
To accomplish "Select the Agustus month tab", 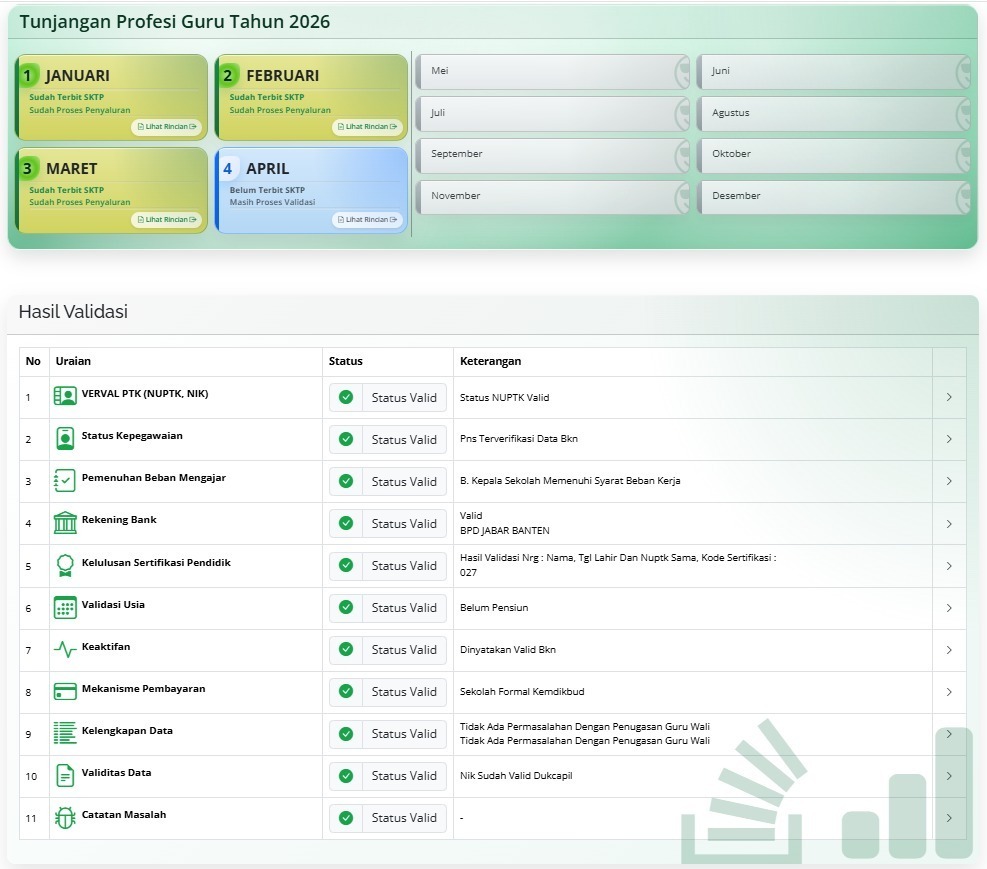I will (x=832, y=113).
